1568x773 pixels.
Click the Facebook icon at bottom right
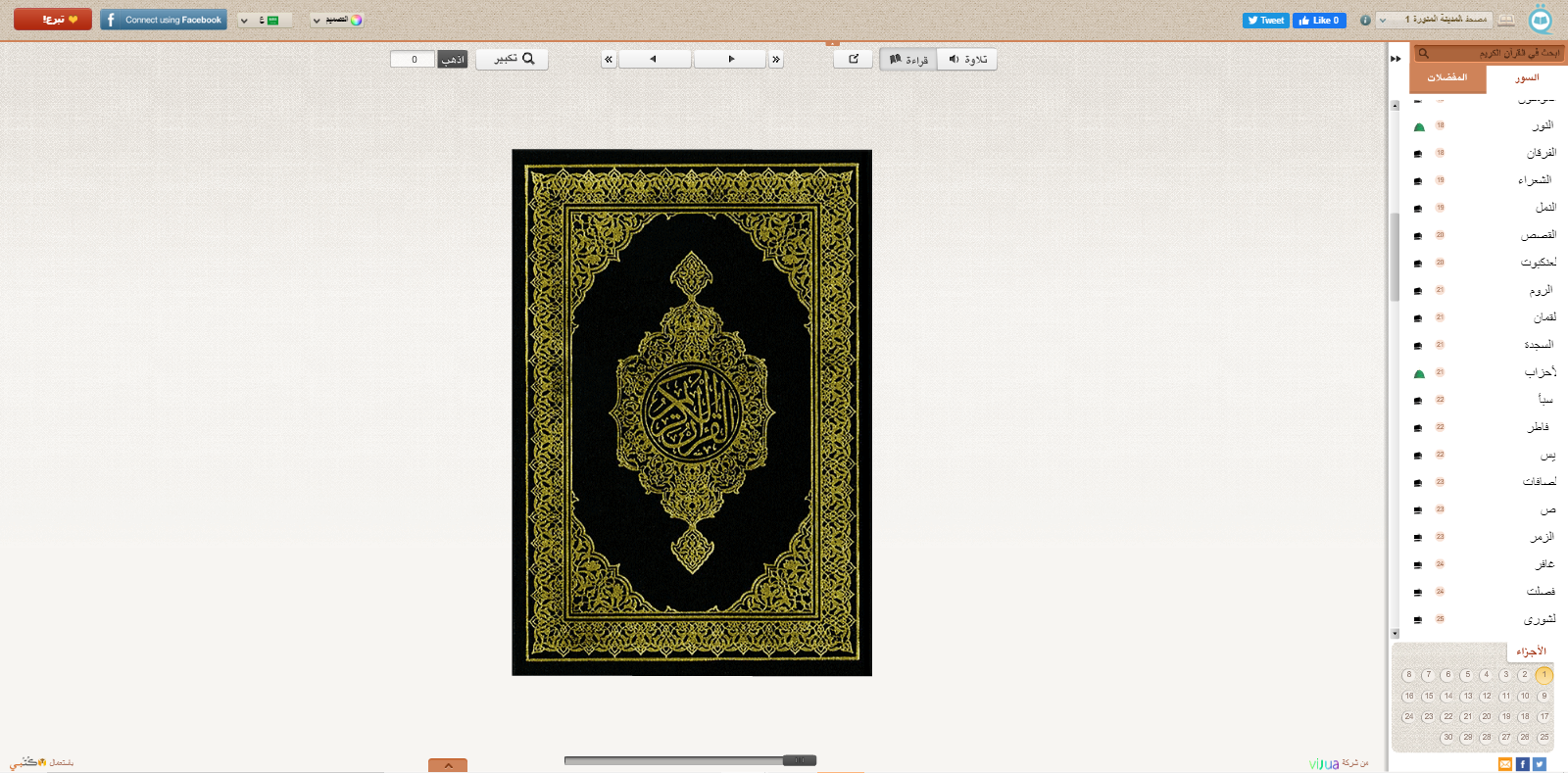[x=1523, y=764]
